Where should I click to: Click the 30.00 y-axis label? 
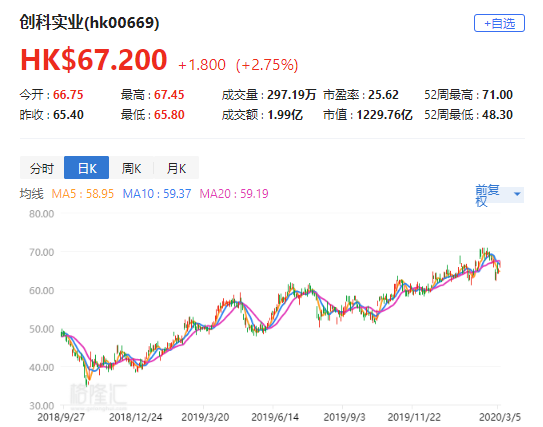(x=42, y=406)
